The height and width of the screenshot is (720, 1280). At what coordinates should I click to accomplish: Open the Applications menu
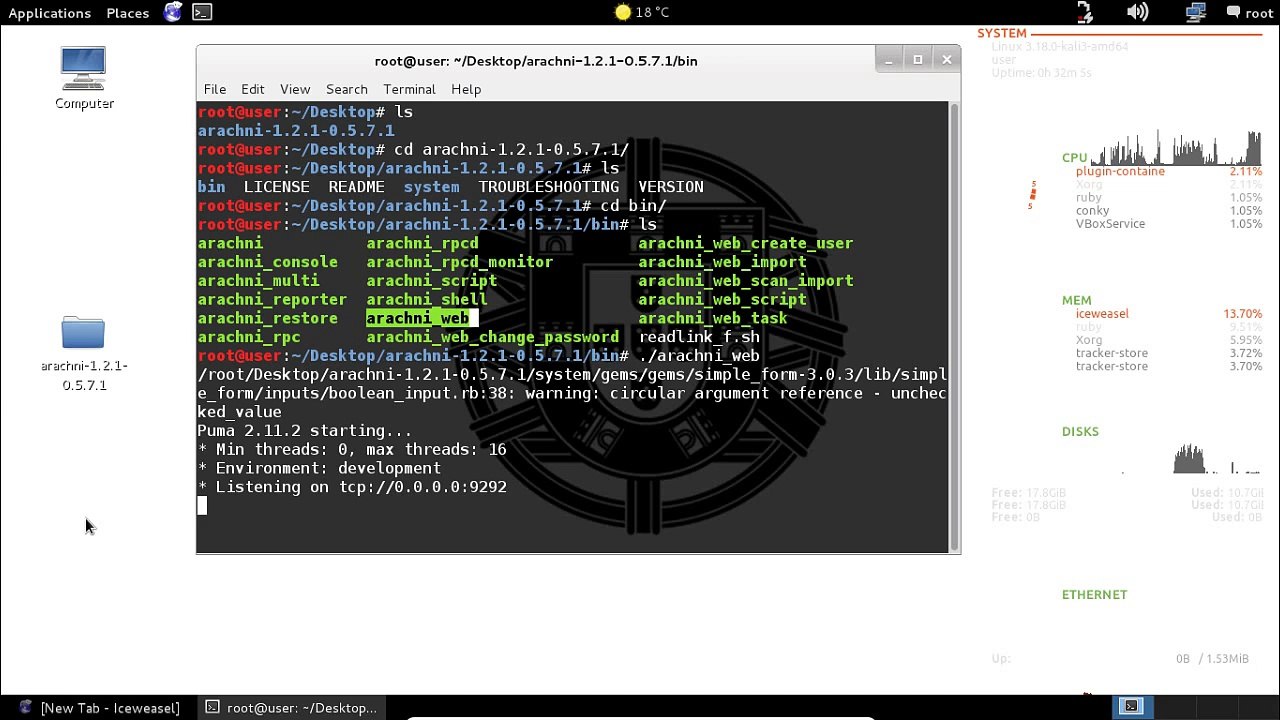click(49, 13)
